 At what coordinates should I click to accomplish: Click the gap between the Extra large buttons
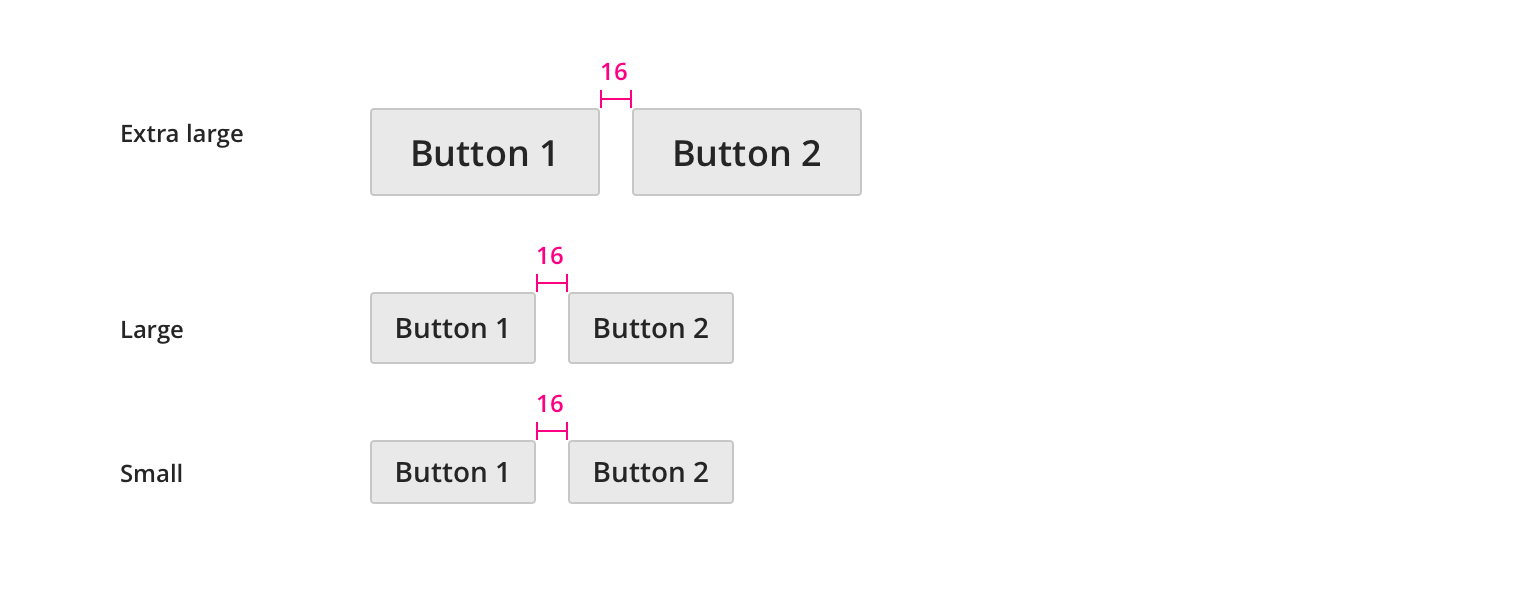coord(616,152)
